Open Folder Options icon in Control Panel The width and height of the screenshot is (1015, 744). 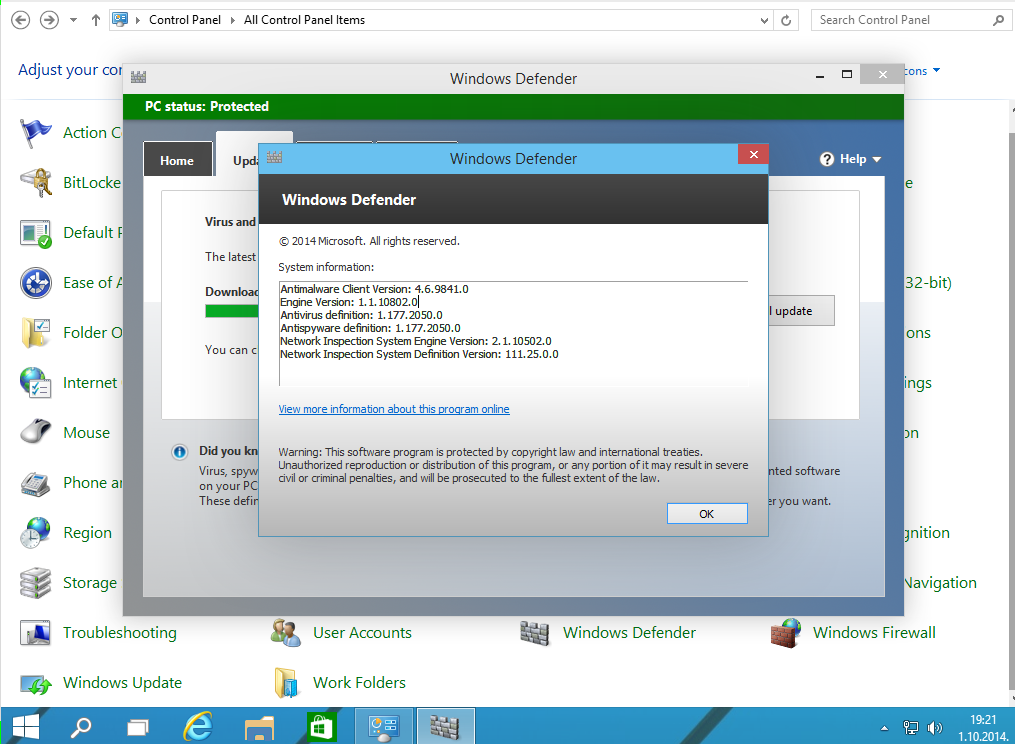point(35,333)
